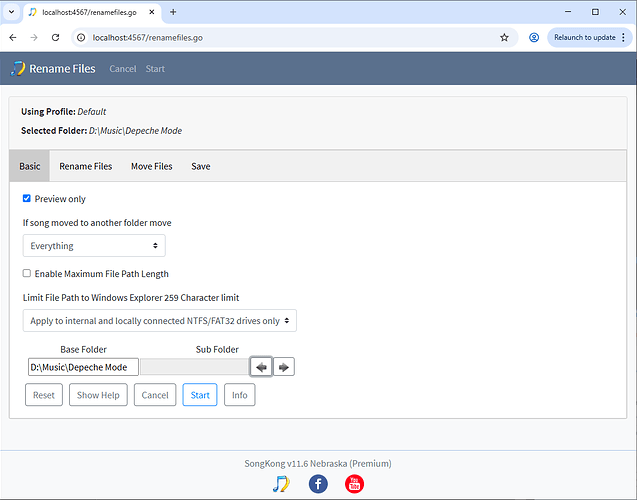
Task: Bookmark this page with the star icon
Action: 504,37
